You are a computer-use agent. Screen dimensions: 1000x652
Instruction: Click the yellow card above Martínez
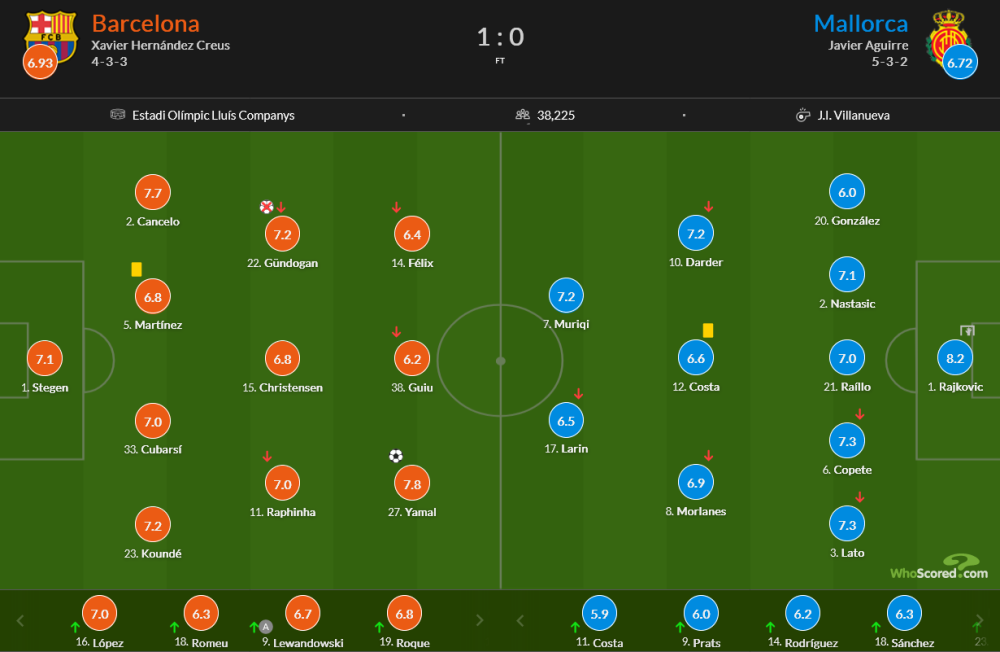click(136, 269)
